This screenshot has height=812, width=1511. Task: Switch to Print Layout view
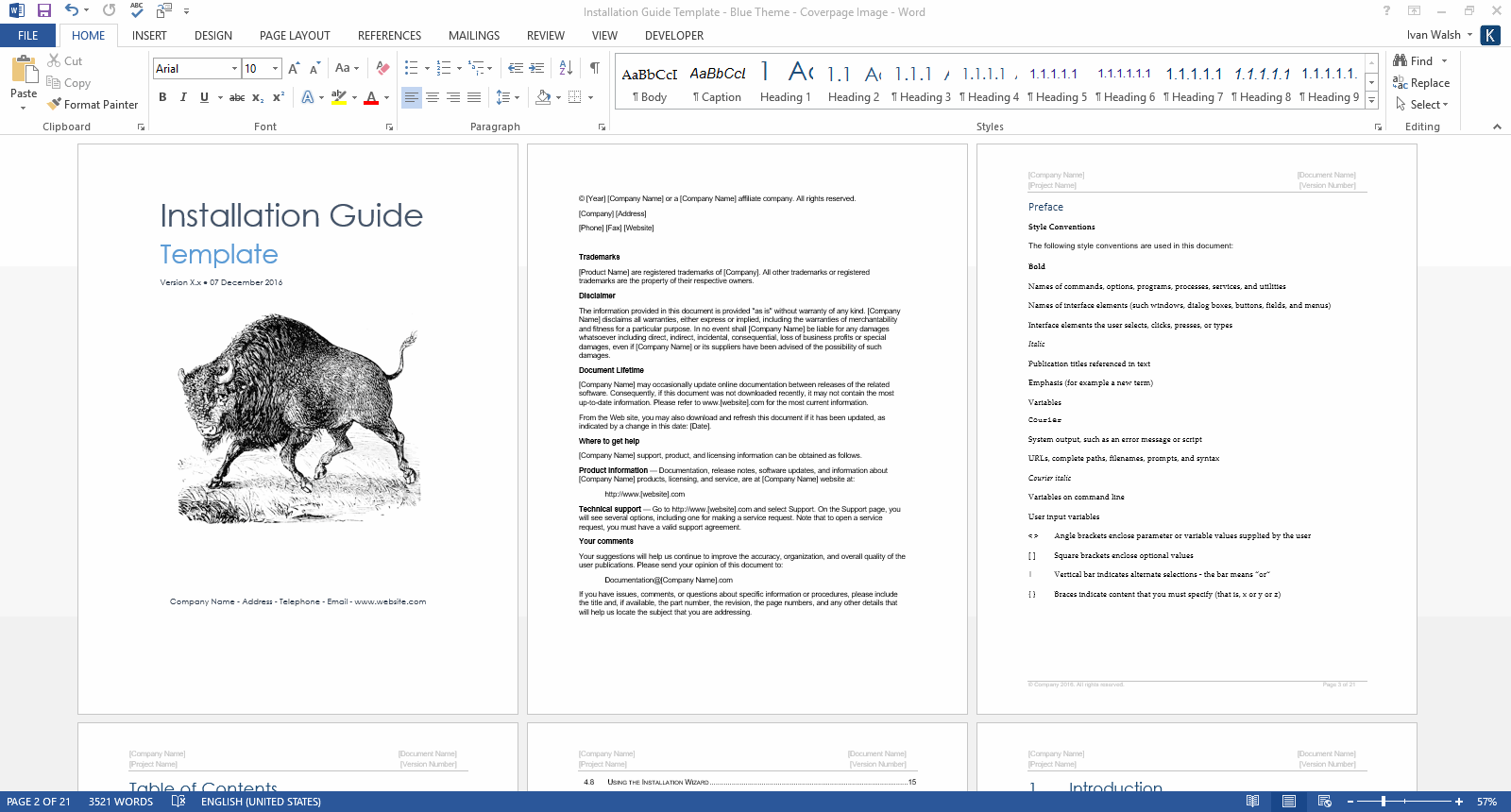click(1289, 802)
